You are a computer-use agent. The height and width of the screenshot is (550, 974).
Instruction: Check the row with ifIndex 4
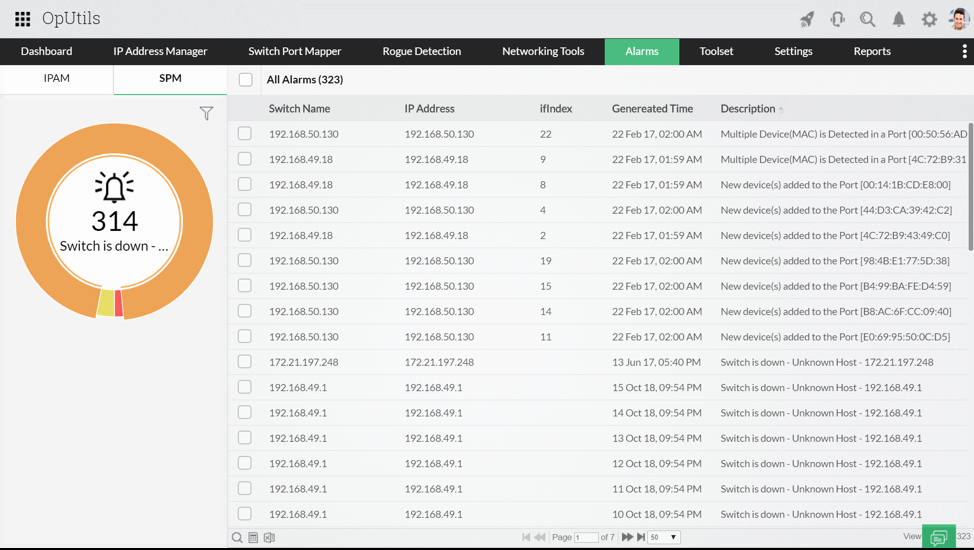[245, 210]
